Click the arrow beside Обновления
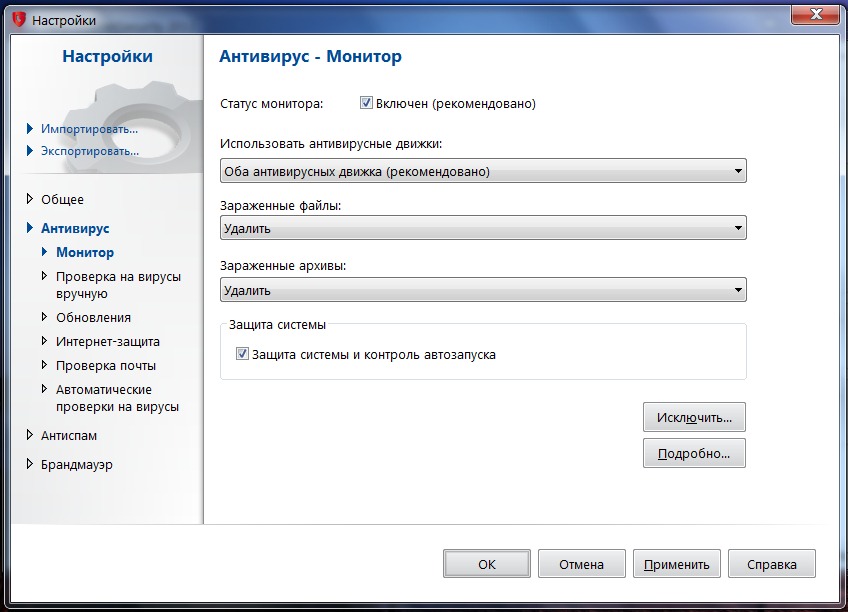Viewport: 848px width, 612px height. [x=44, y=316]
